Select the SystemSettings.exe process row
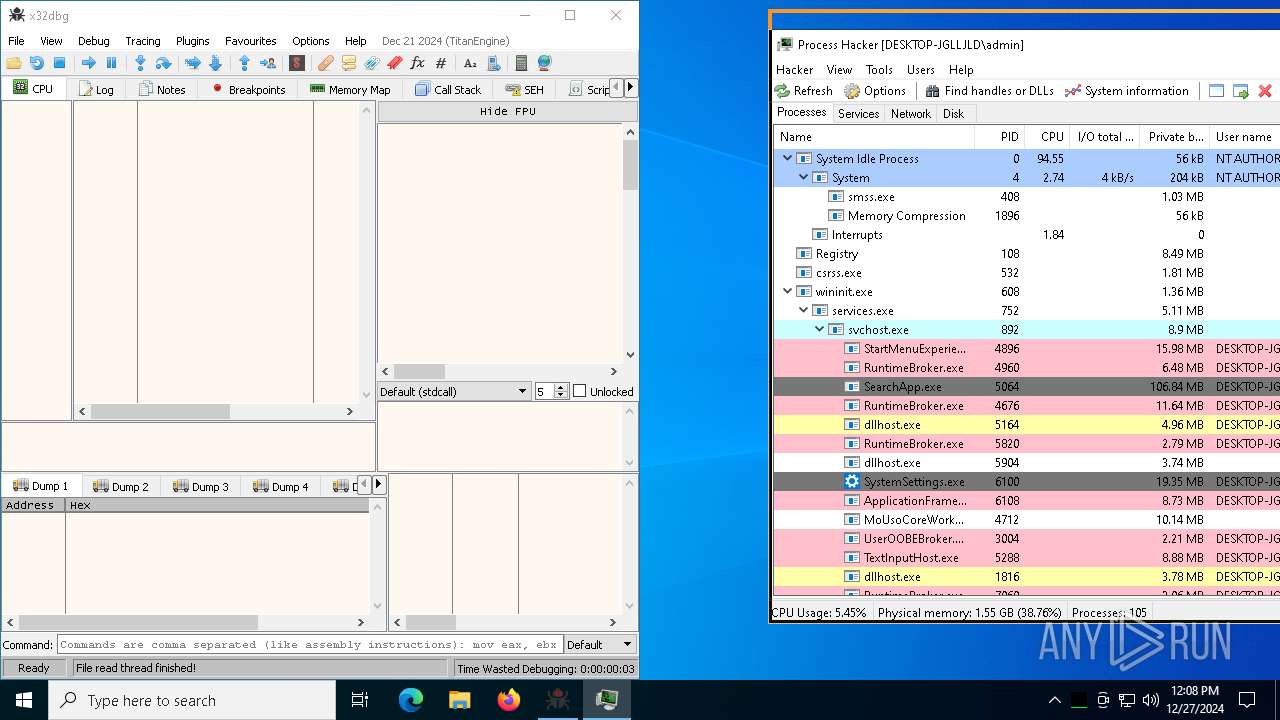 1025,481
